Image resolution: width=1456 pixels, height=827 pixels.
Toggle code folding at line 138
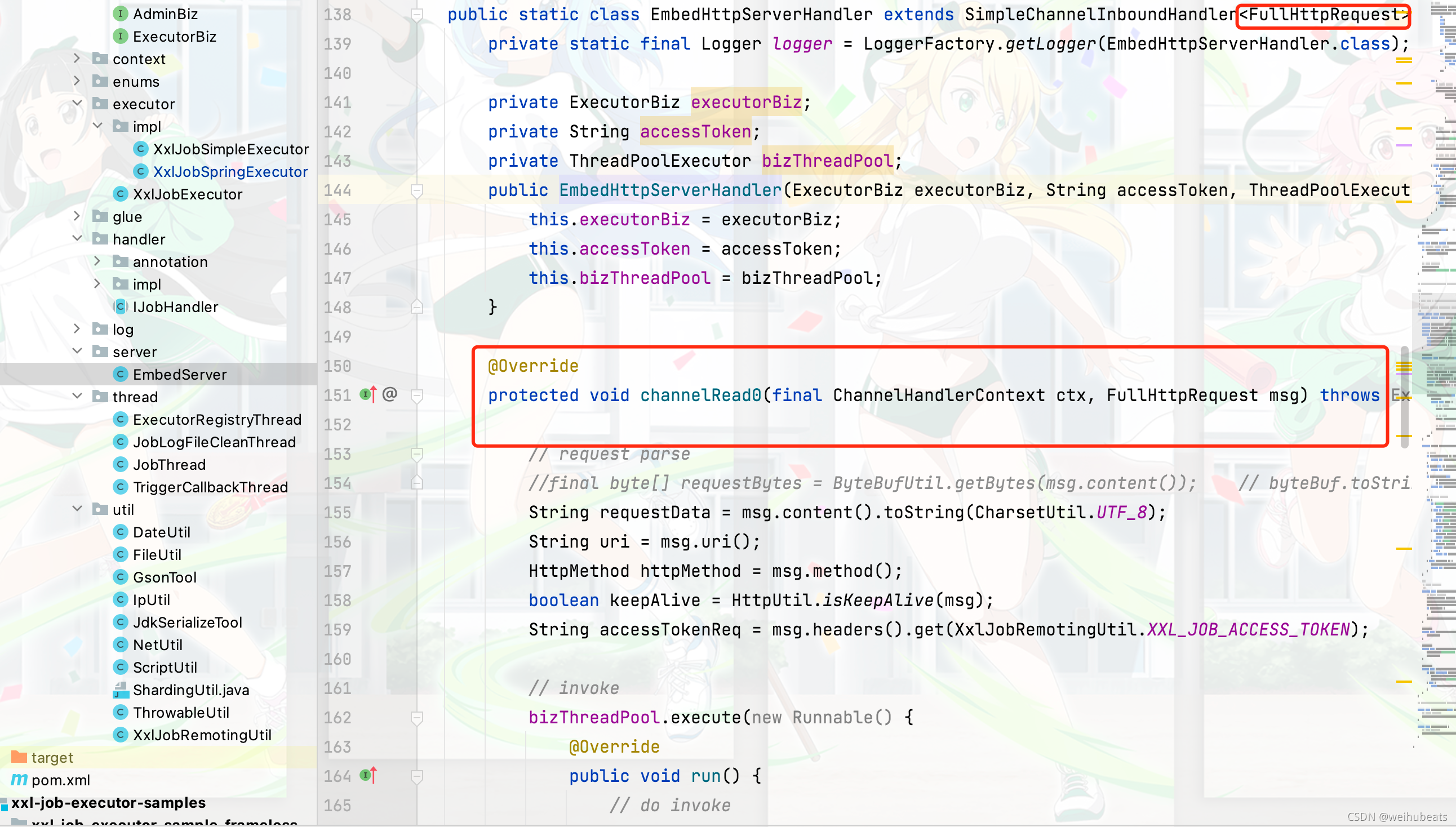[417, 14]
